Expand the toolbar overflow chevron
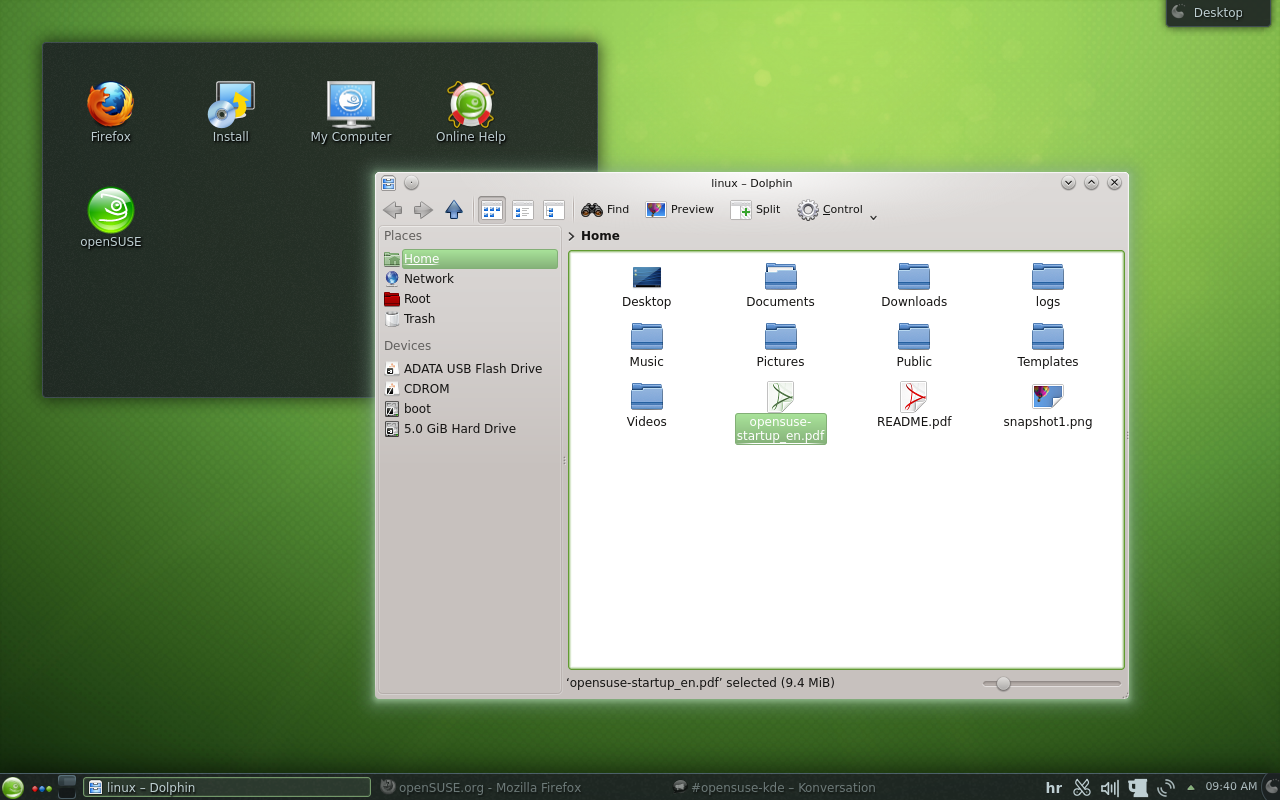 click(x=873, y=217)
